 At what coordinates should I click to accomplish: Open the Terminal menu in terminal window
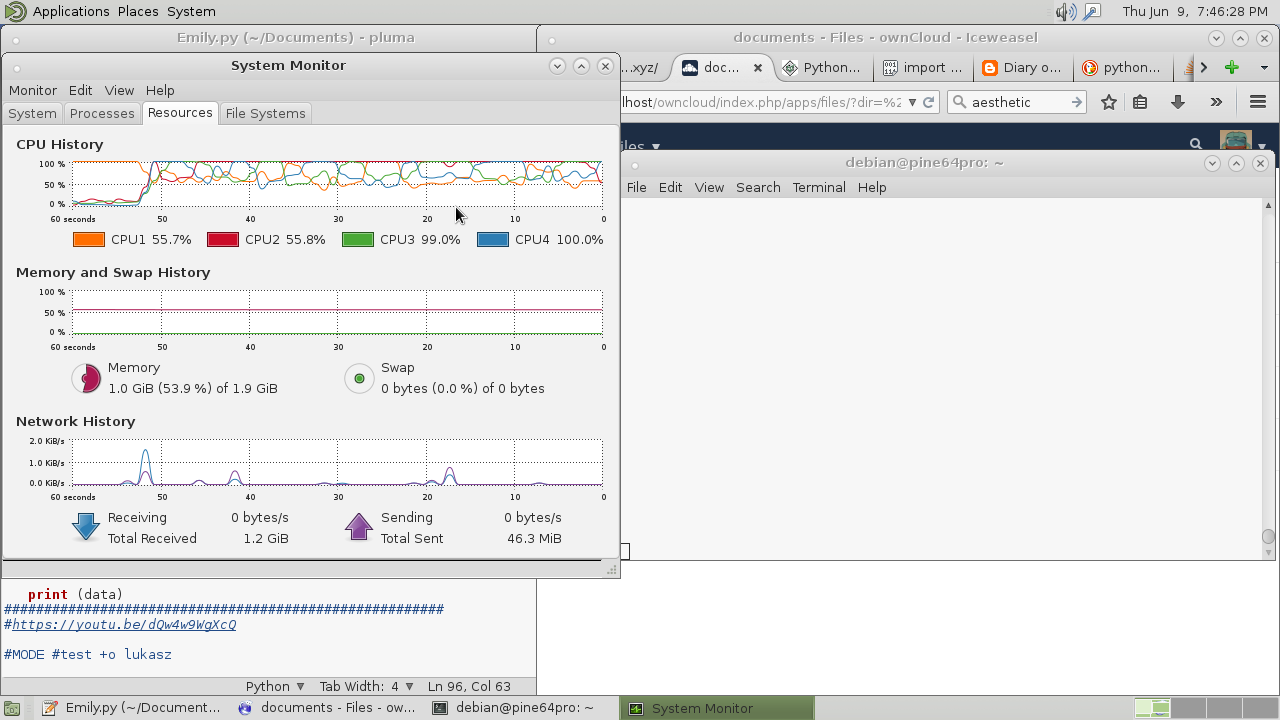pyautogui.click(x=819, y=187)
